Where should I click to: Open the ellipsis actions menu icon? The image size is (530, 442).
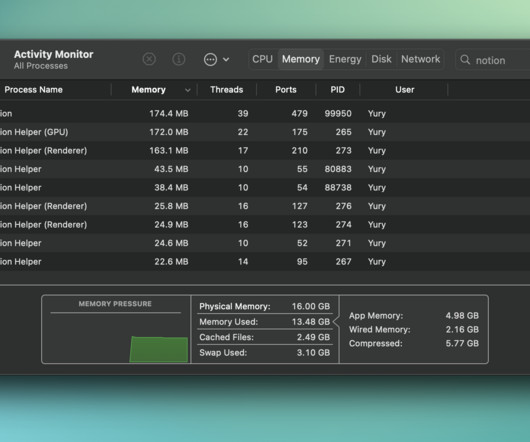point(210,59)
